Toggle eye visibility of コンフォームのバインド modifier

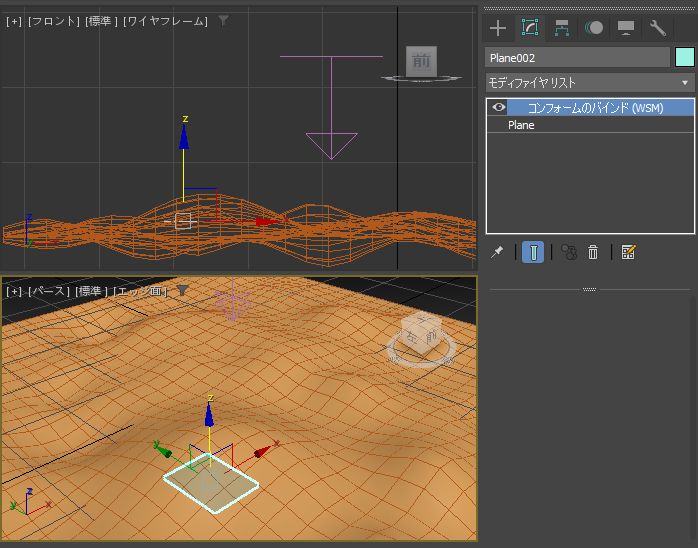click(499, 107)
